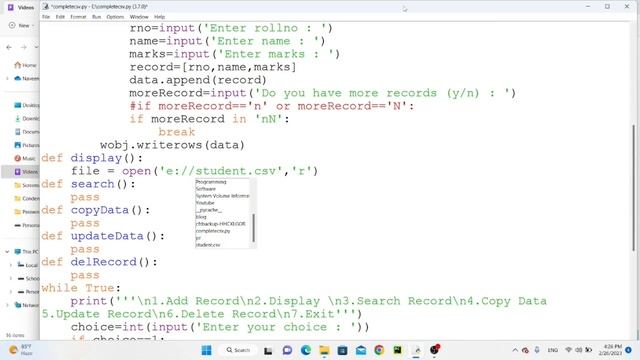640x360 pixels.
Task: Open the Mail app from taskbar
Action: point(361,350)
